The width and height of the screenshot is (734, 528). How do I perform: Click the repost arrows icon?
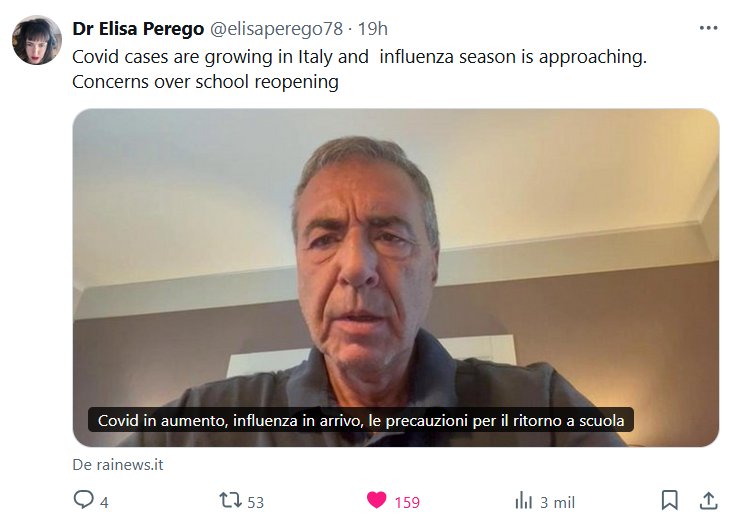(x=230, y=500)
